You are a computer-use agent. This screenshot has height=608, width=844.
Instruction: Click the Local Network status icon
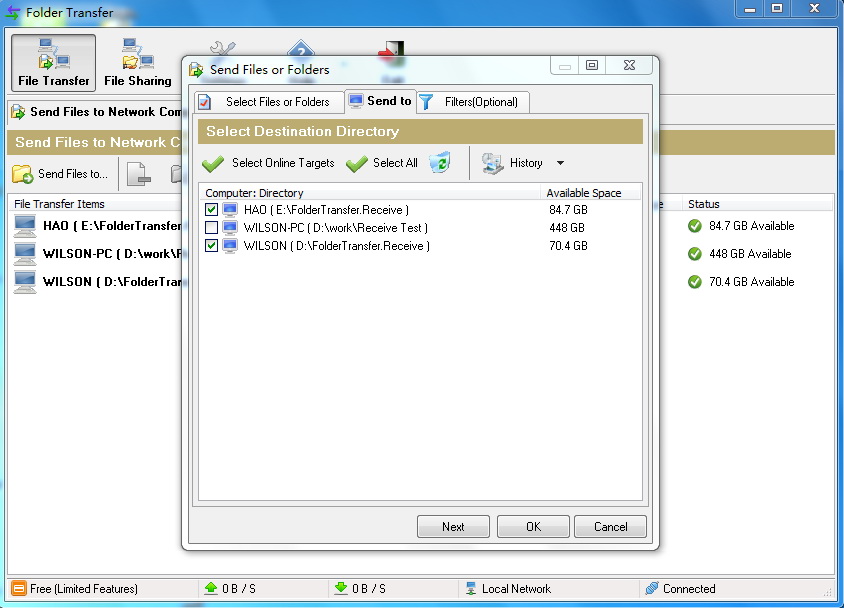pos(471,589)
